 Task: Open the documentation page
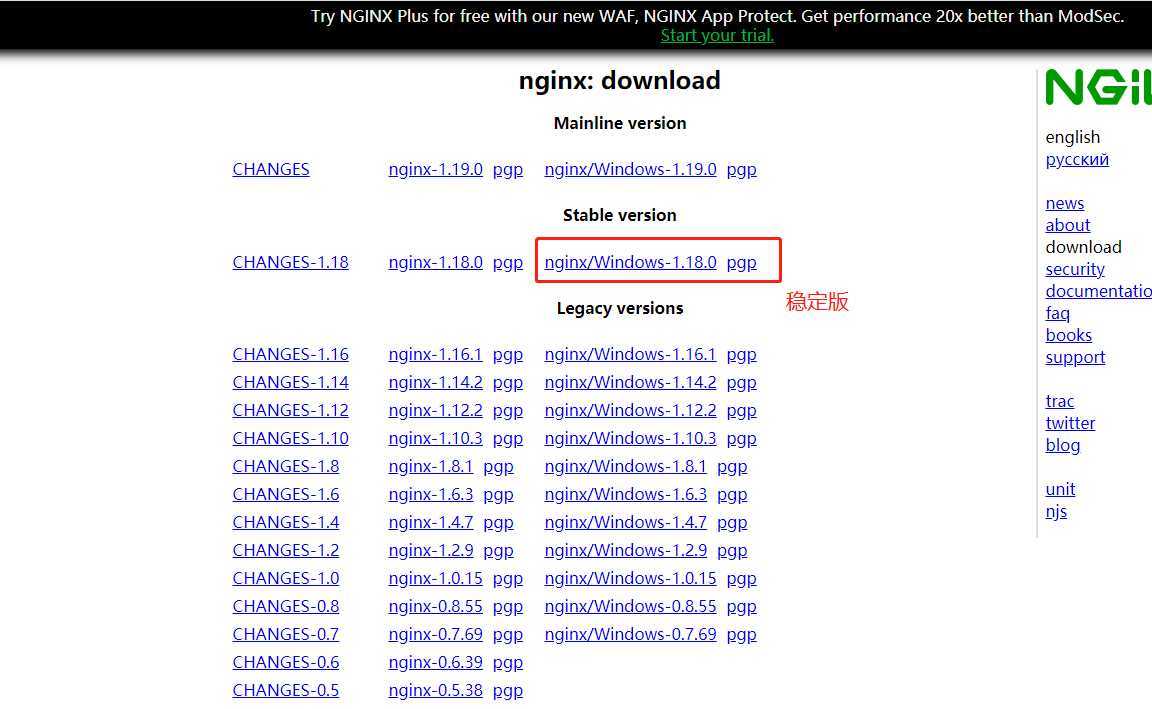point(1098,291)
